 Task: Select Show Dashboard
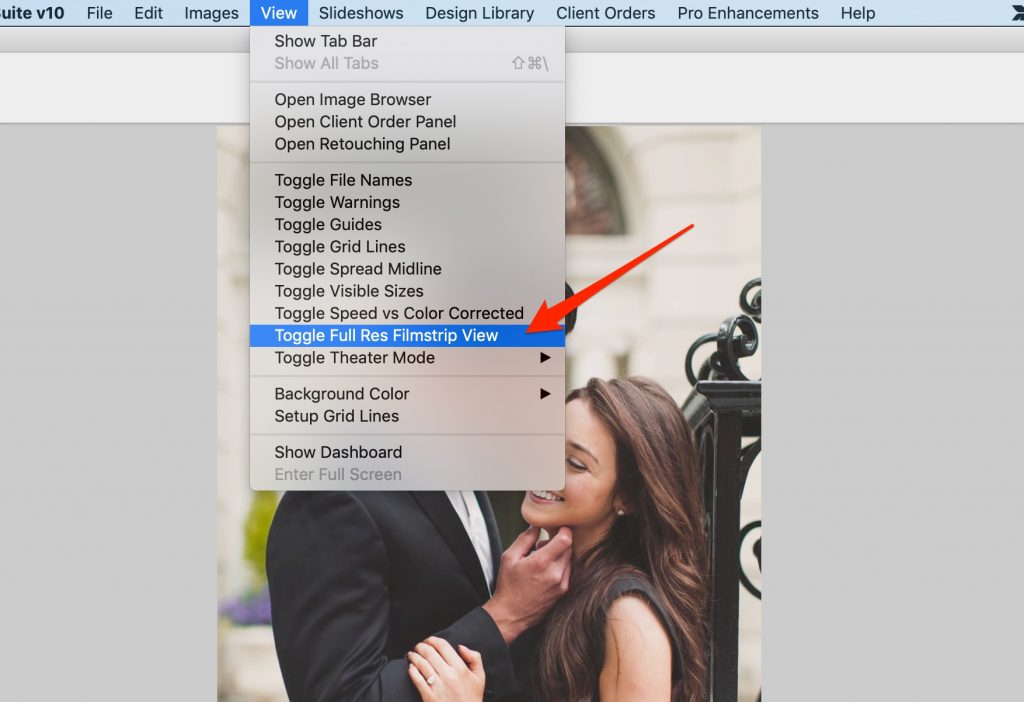(408, 452)
